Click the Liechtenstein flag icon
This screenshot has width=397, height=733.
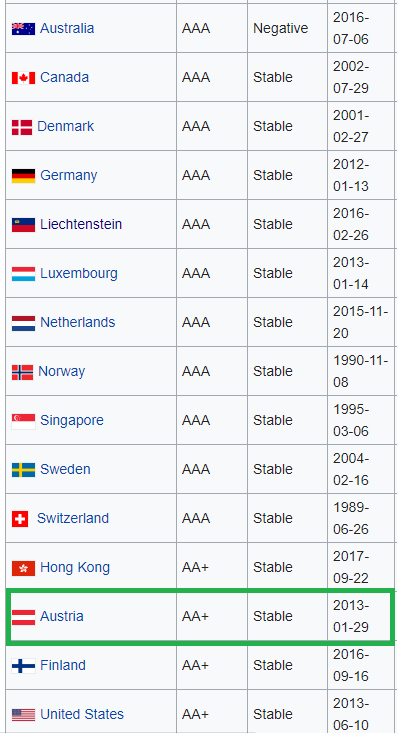pyautogui.click(x=23, y=225)
